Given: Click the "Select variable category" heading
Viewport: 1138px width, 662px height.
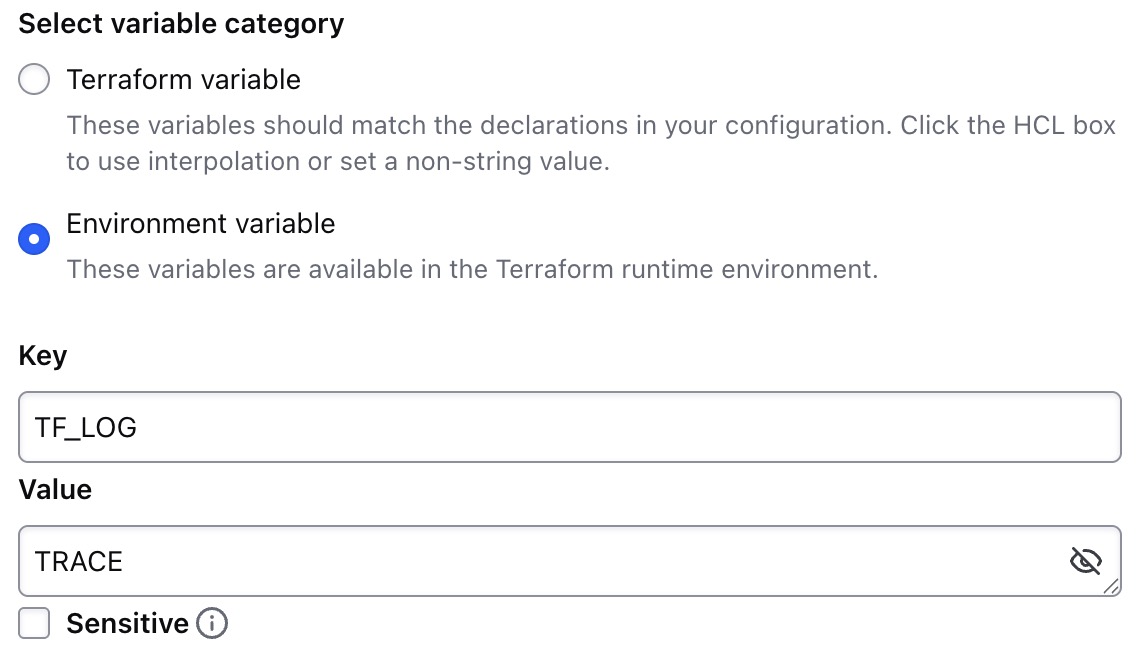Looking at the screenshot, I should coord(181,24).
